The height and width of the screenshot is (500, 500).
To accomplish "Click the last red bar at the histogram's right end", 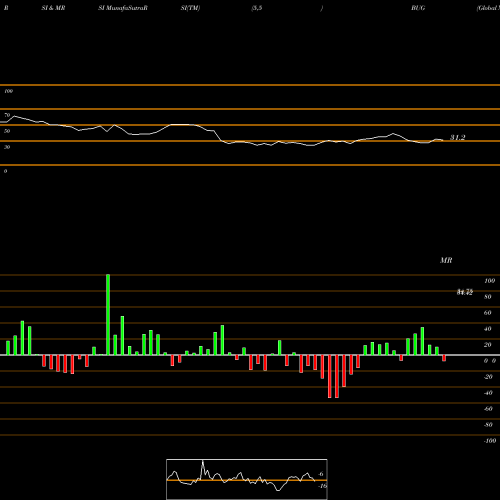I will tap(444, 358).
